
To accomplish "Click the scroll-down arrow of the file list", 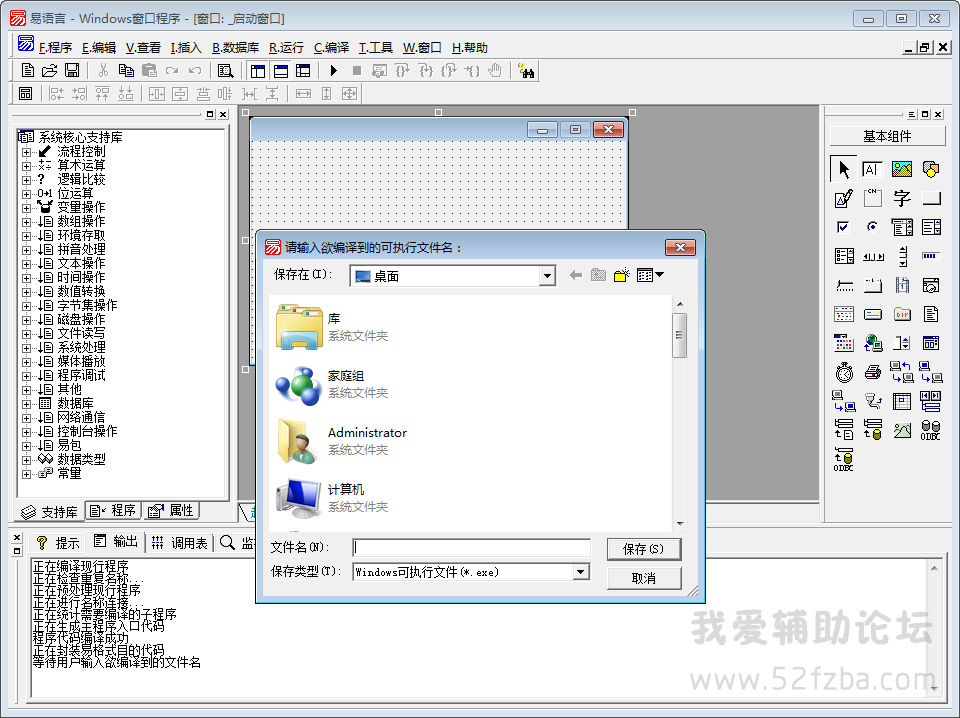I will click(x=680, y=524).
